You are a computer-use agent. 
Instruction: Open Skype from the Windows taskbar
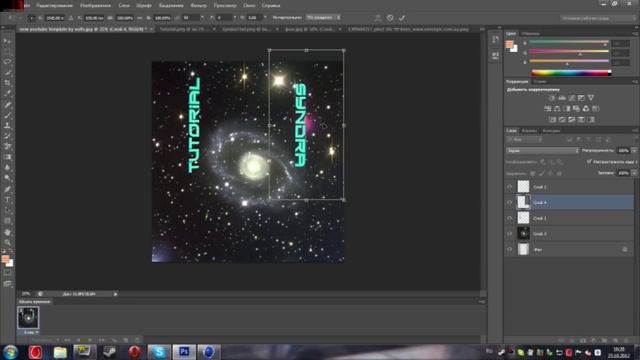click(159, 352)
